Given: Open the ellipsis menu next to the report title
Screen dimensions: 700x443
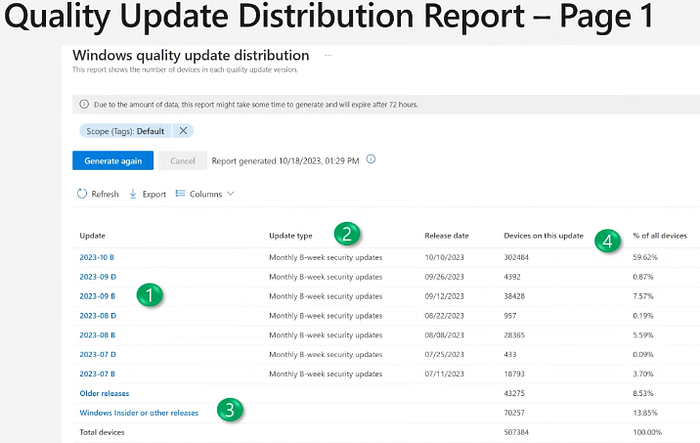Looking at the screenshot, I should coord(328,55).
